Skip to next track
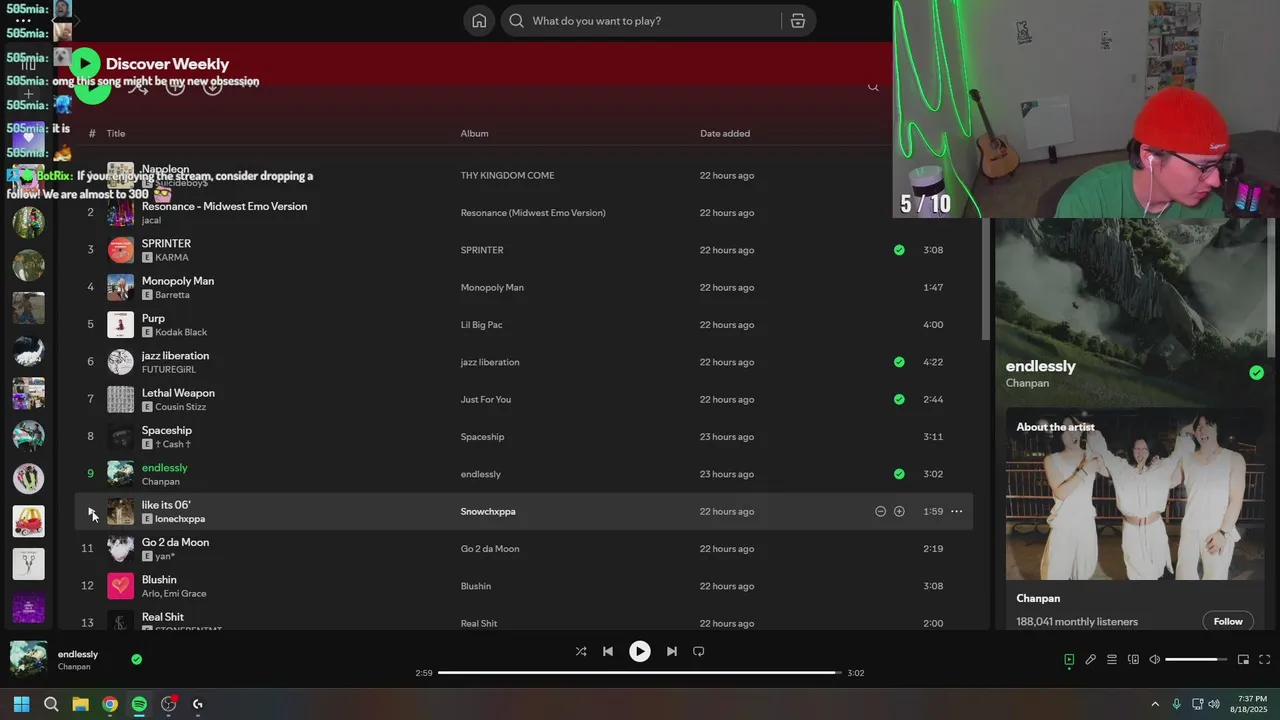Image resolution: width=1280 pixels, height=720 pixels. click(672, 651)
